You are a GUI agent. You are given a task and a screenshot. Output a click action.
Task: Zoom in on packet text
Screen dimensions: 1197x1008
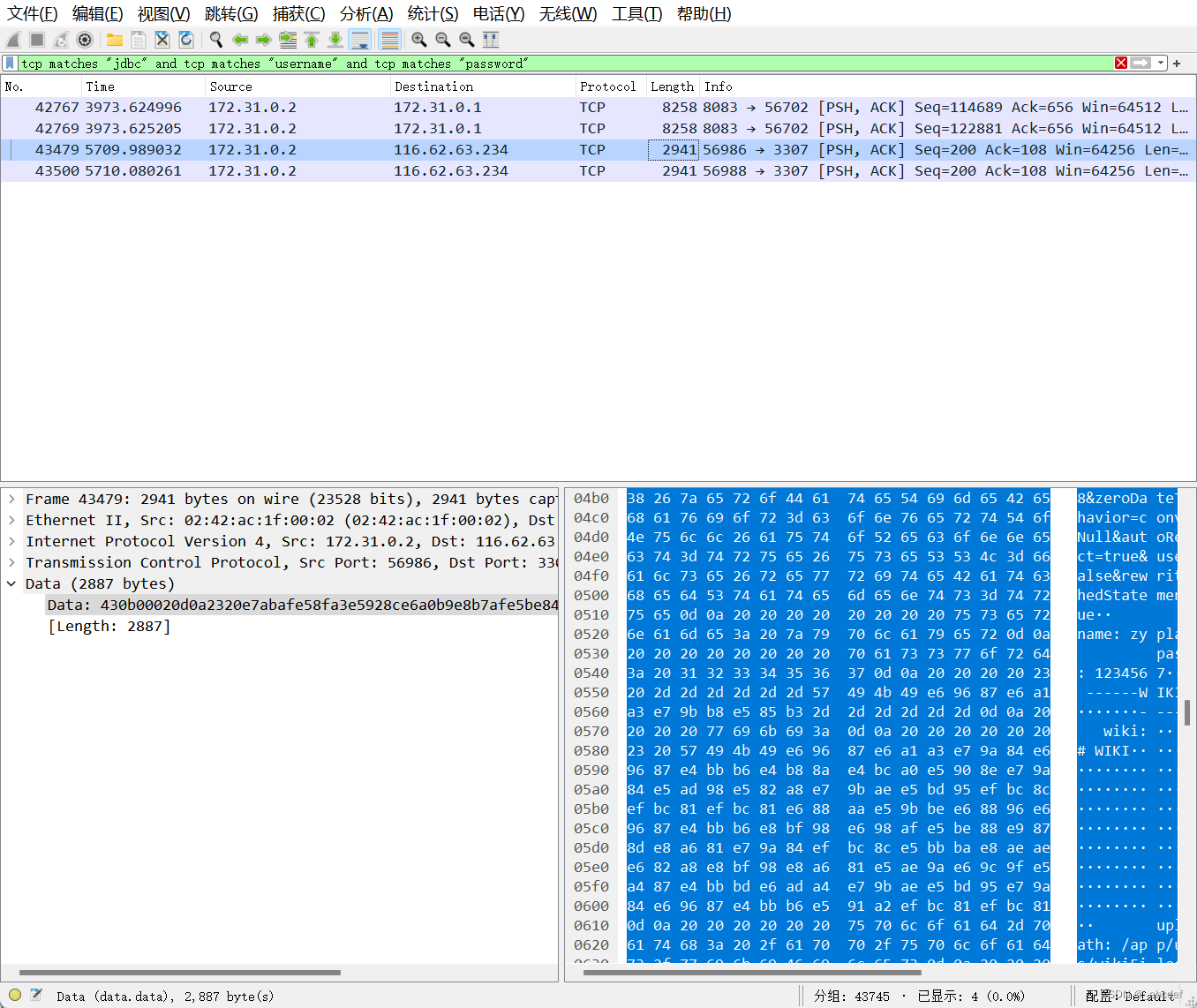click(419, 40)
